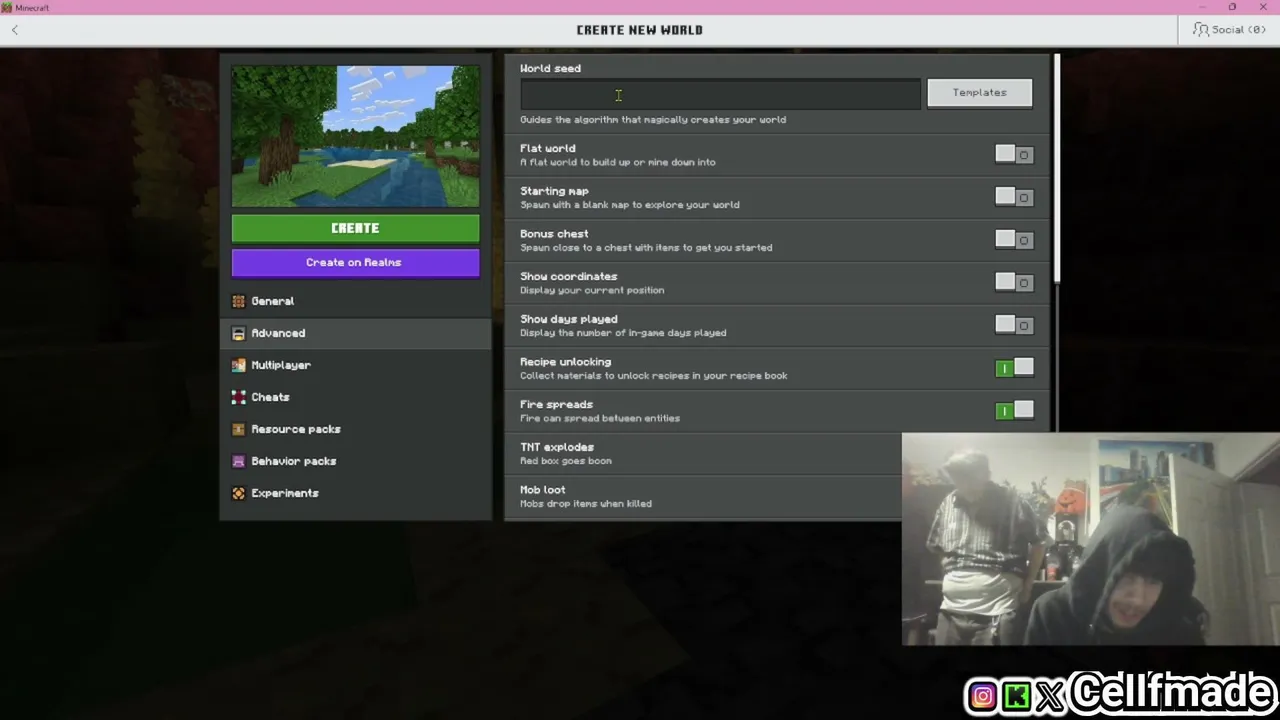Open the seed Templates button
Viewport: 1280px width, 720px height.
click(980, 93)
